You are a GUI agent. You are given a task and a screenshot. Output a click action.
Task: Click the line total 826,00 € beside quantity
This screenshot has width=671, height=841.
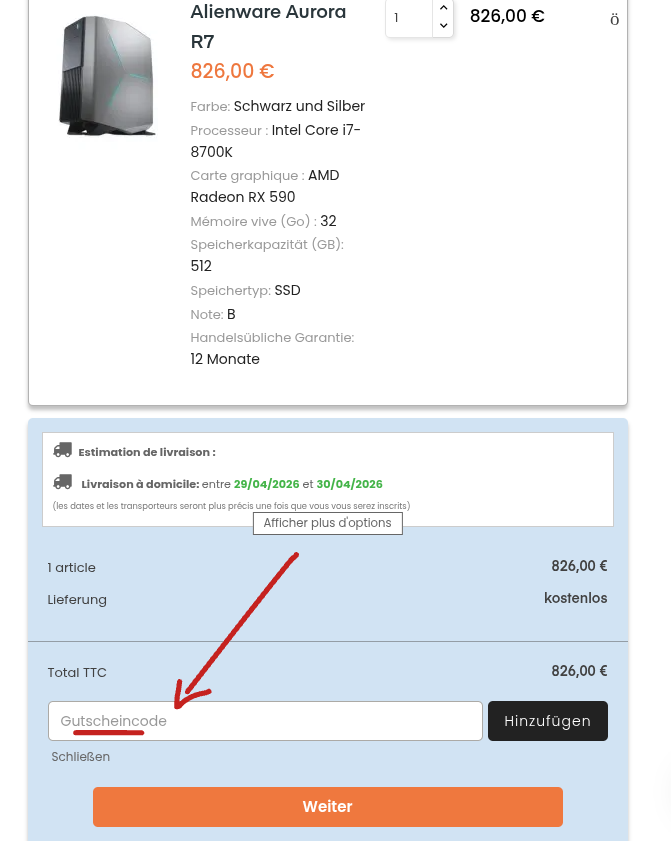point(507,16)
